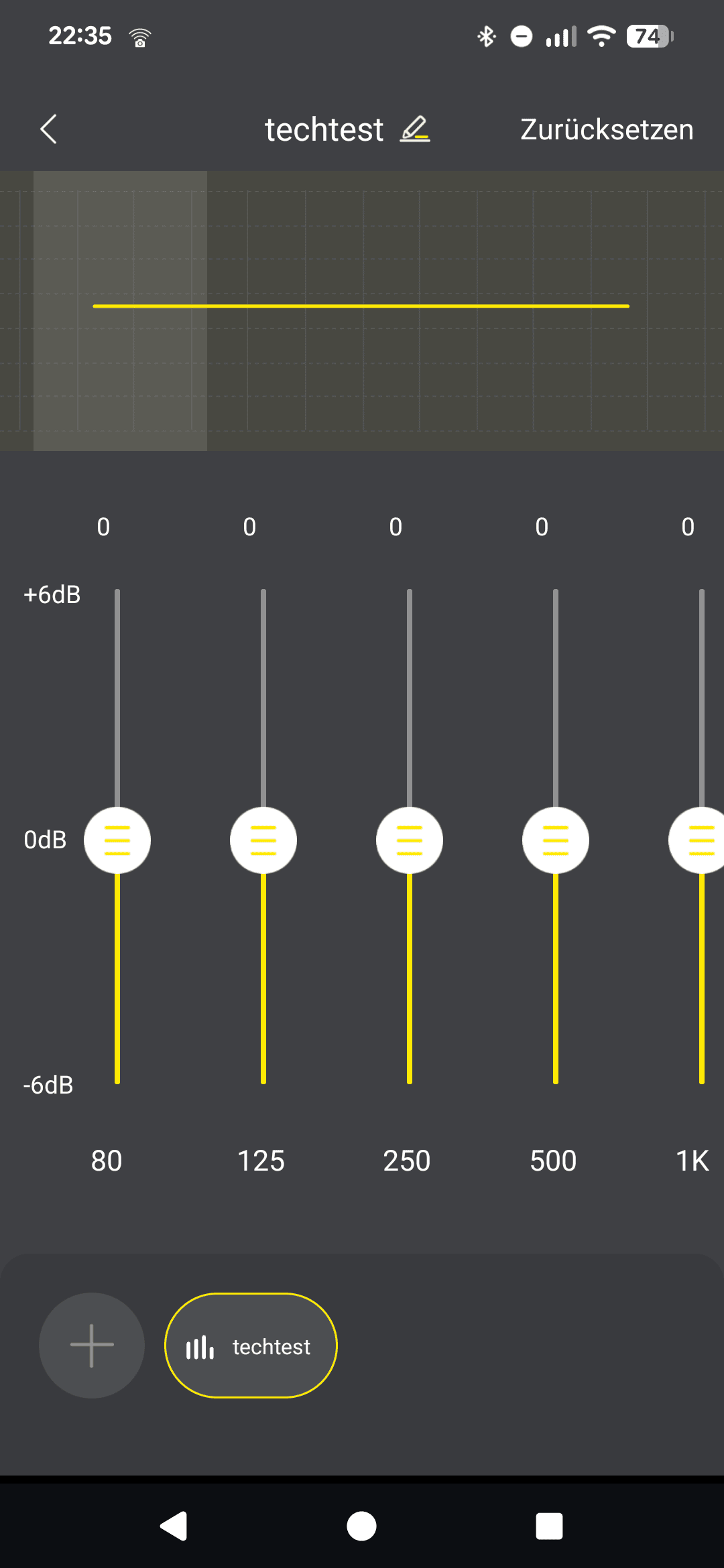Tap the edit pencil icon beside techtest
Viewport: 724px width, 1568px height.
click(415, 129)
